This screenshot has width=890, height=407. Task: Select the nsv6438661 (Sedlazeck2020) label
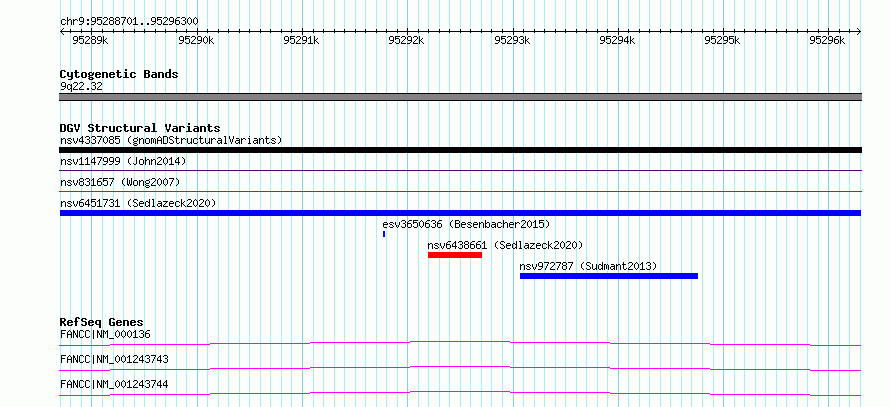(x=505, y=245)
